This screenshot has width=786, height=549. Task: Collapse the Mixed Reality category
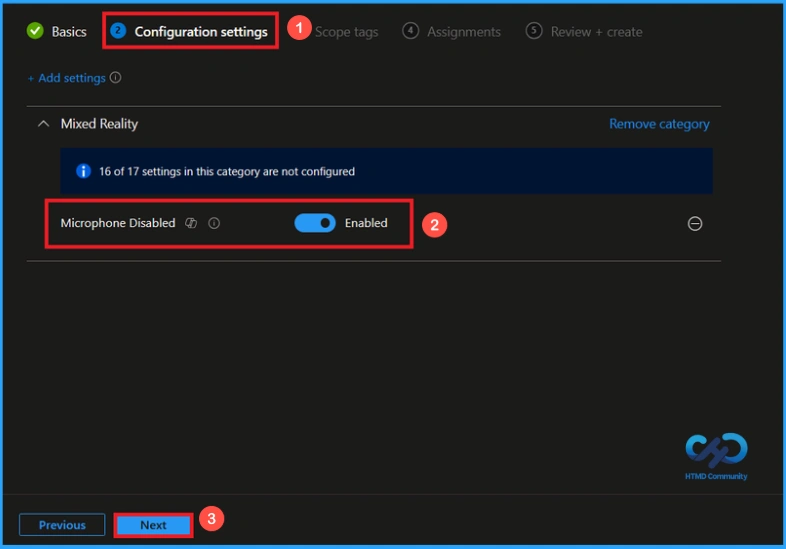point(44,123)
